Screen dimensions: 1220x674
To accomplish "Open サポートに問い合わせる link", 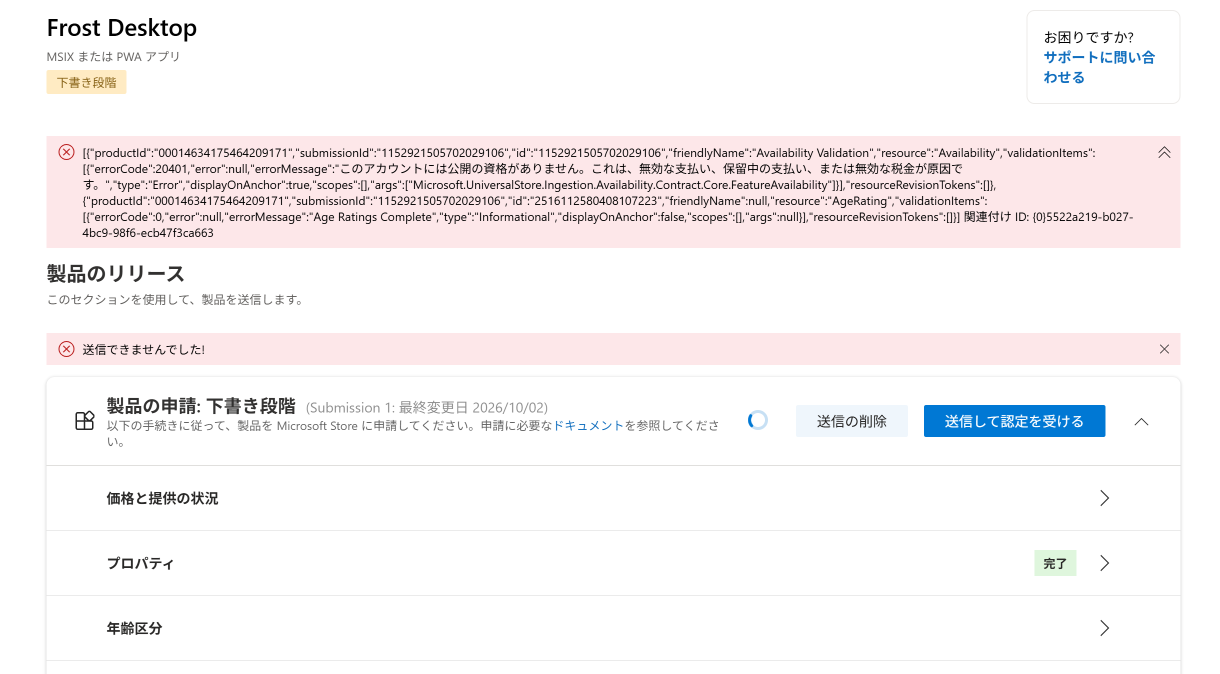I will 1099,67.
